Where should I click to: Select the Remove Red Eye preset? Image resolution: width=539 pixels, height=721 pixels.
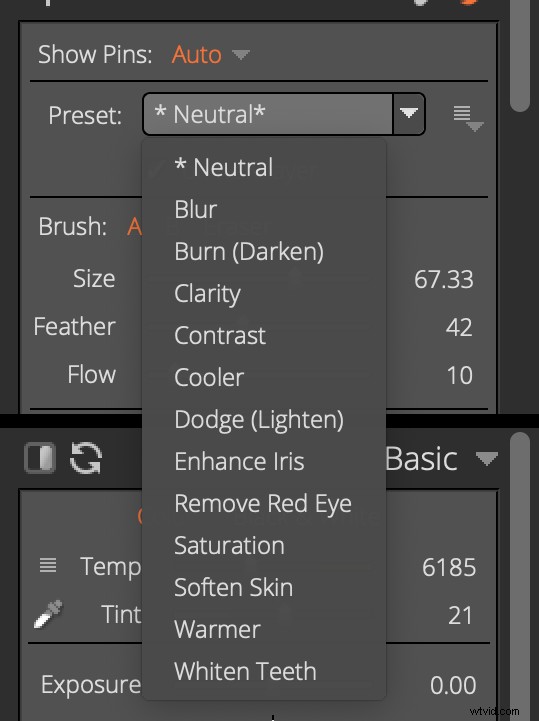pos(264,504)
